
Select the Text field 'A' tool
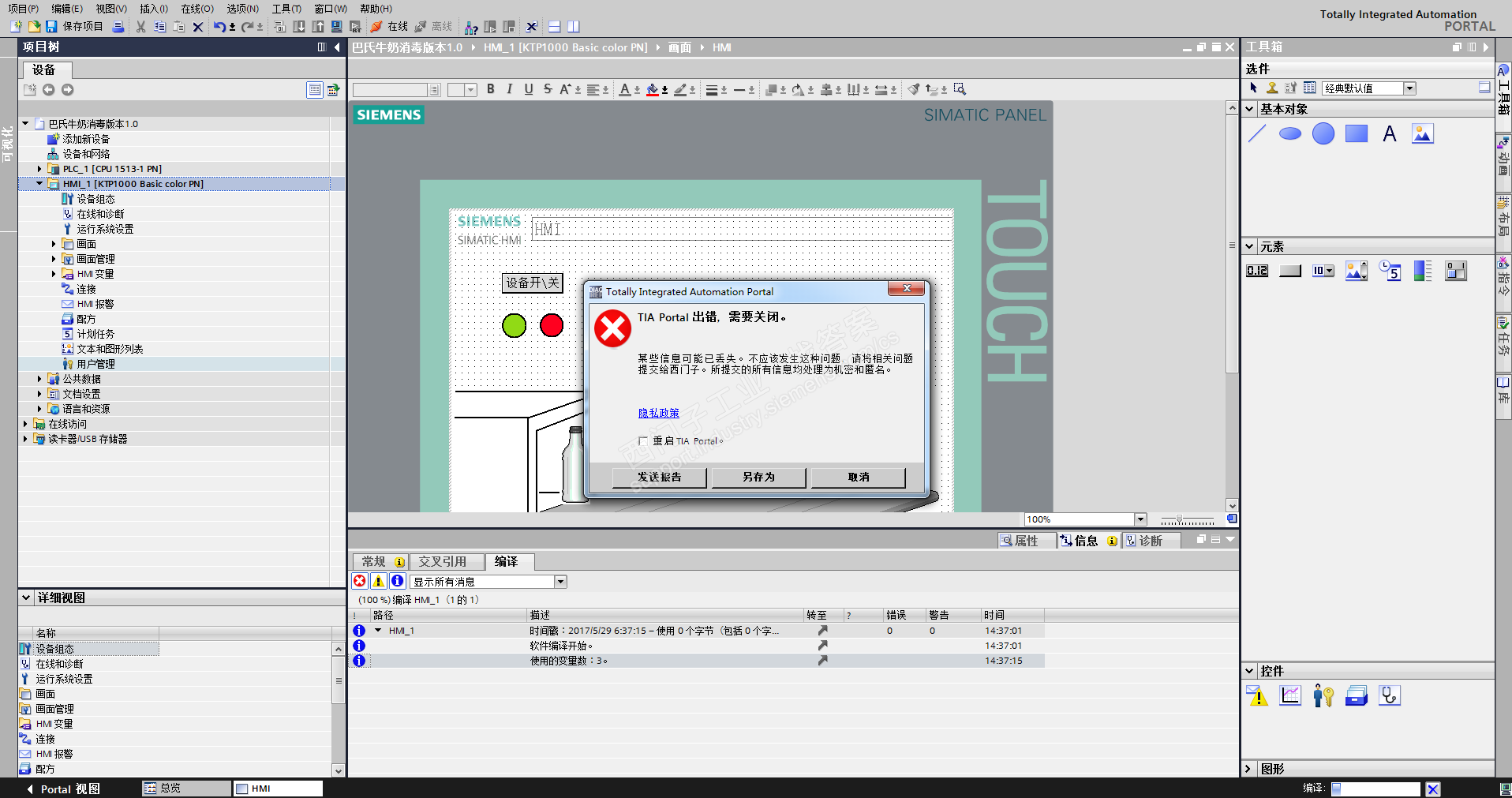coord(1390,134)
